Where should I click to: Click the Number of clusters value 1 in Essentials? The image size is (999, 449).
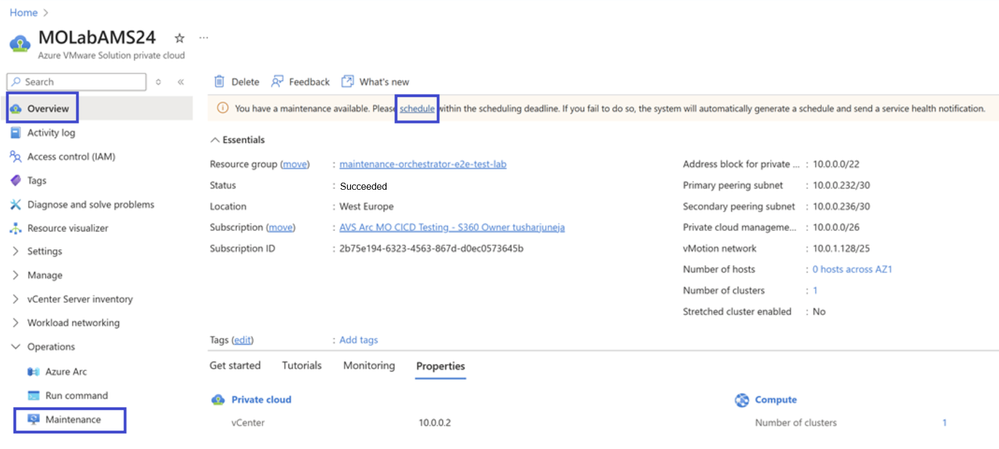point(815,290)
